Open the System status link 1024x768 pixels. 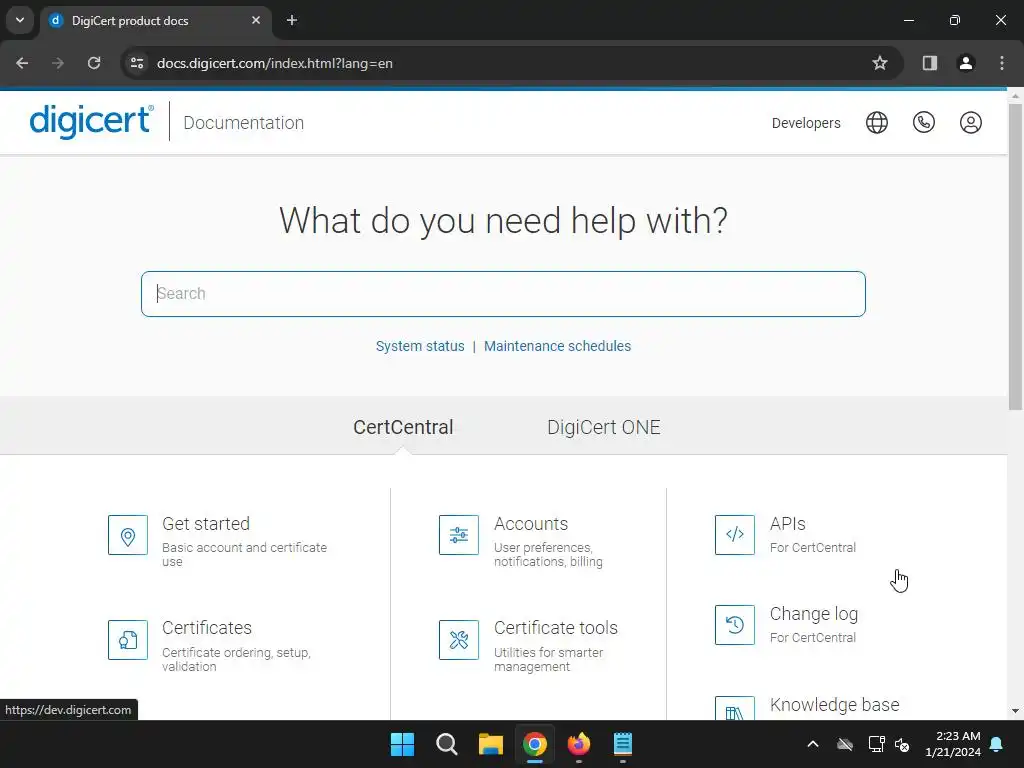pyautogui.click(x=420, y=346)
